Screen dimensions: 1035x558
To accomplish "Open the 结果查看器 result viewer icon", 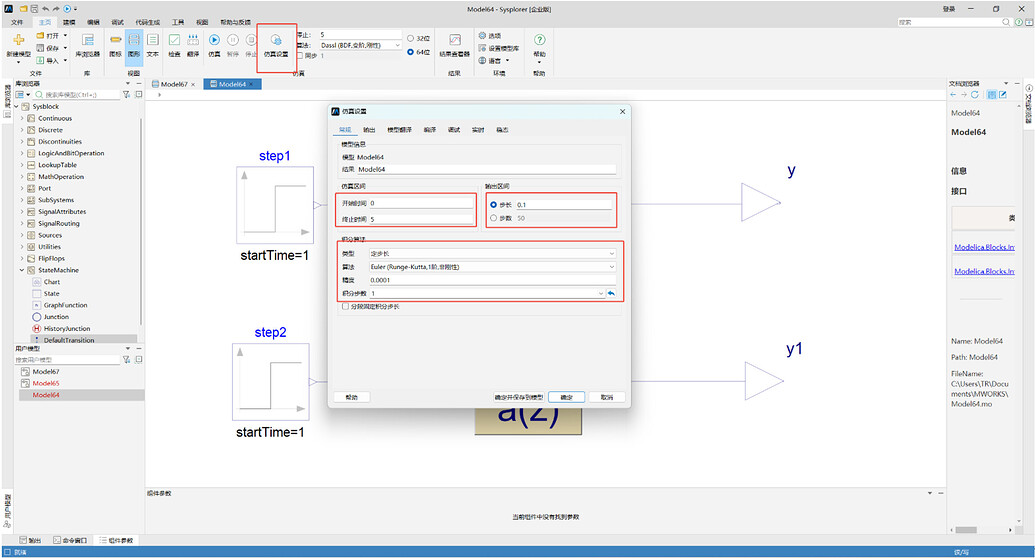I will pos(455,45).
